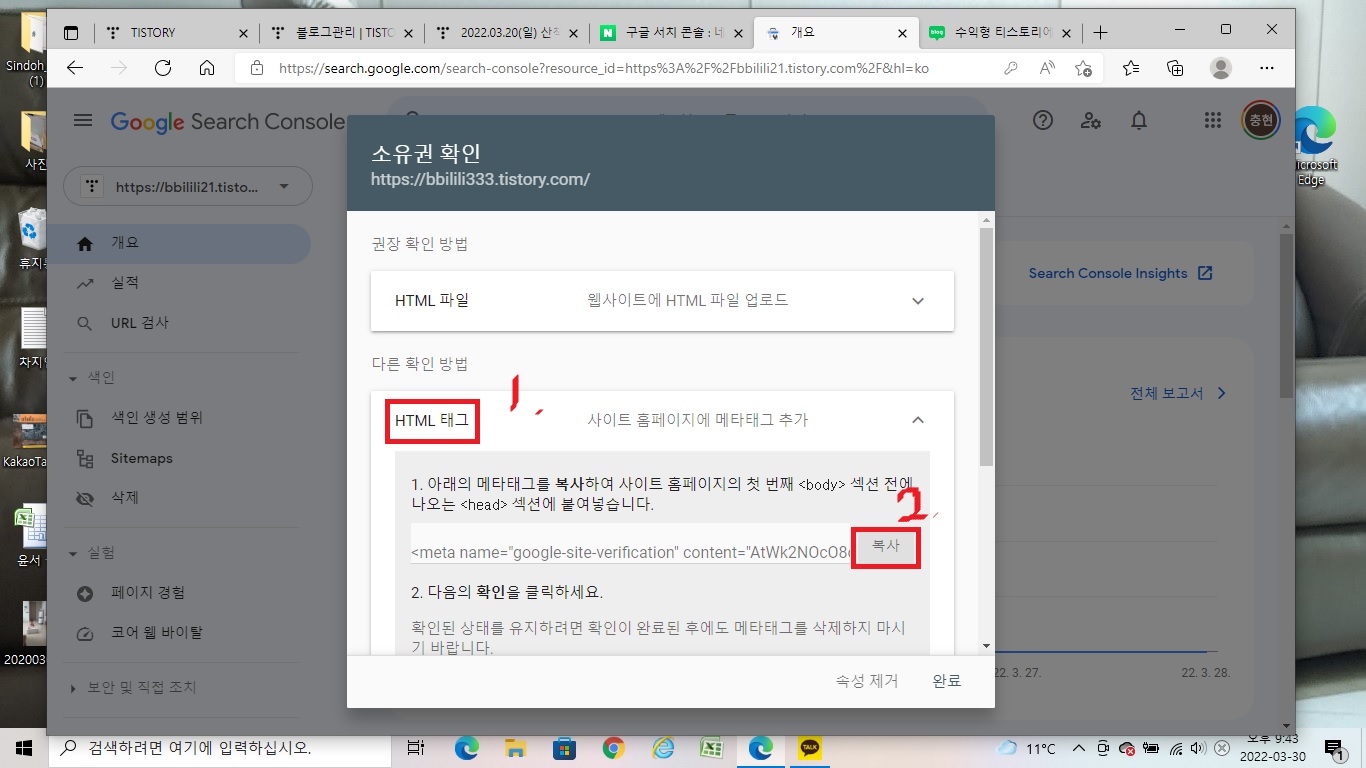Viewport: 1366px width, 768px height.
Task: Switch to the 구글 서치 콘솔 tab
Action: click(x=672, y=32)
